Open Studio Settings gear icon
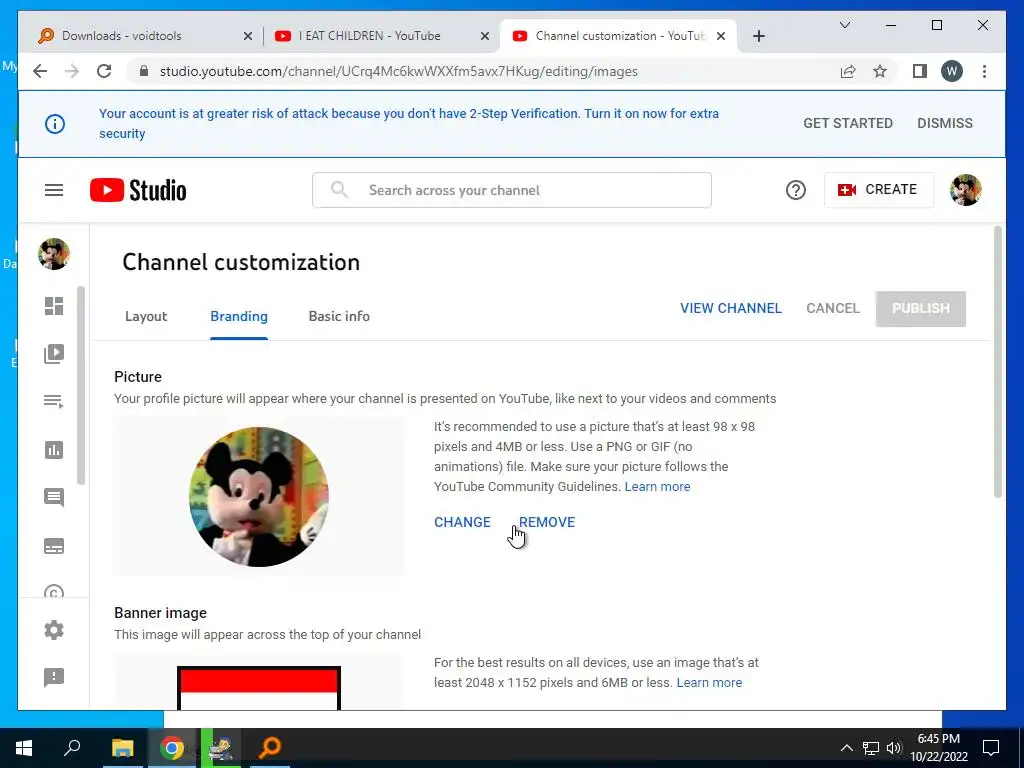This screenshot has width=1024, height=768. tap(54, 630)
